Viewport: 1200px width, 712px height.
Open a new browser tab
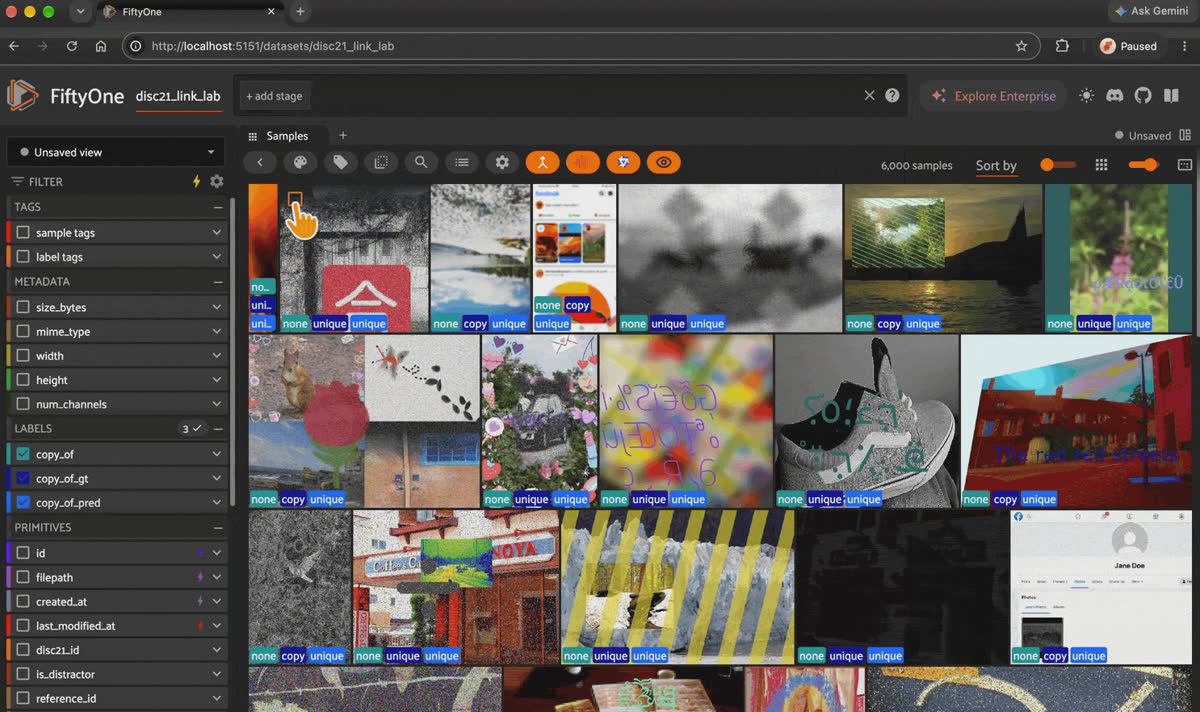(300, 12)
